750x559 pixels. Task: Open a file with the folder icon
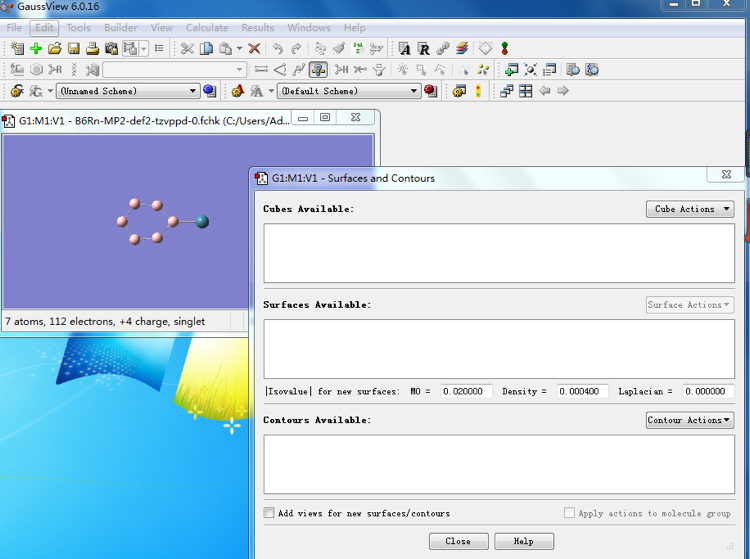(x=55, y=48)
